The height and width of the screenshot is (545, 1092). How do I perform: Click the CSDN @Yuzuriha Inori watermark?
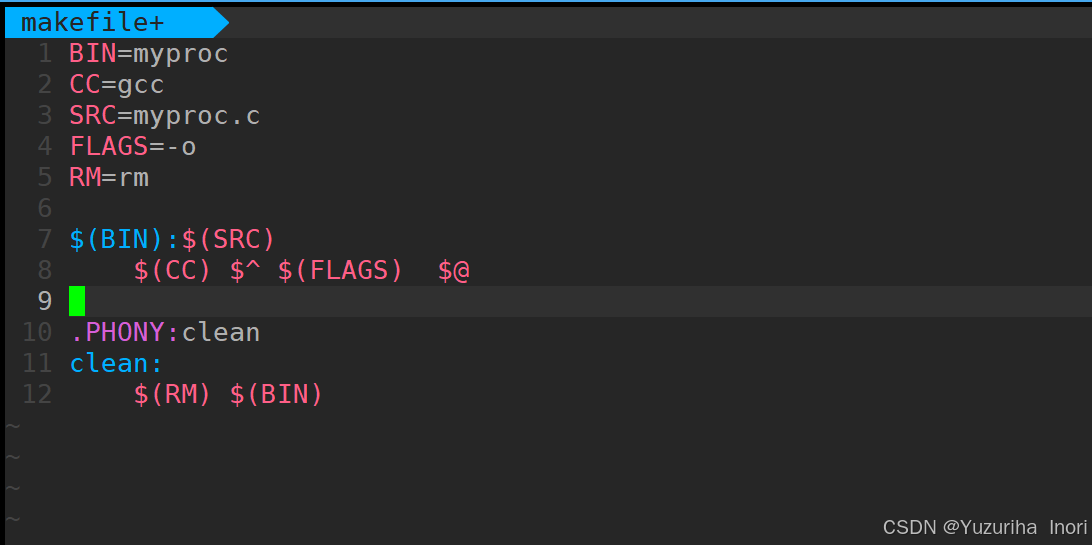985,527
